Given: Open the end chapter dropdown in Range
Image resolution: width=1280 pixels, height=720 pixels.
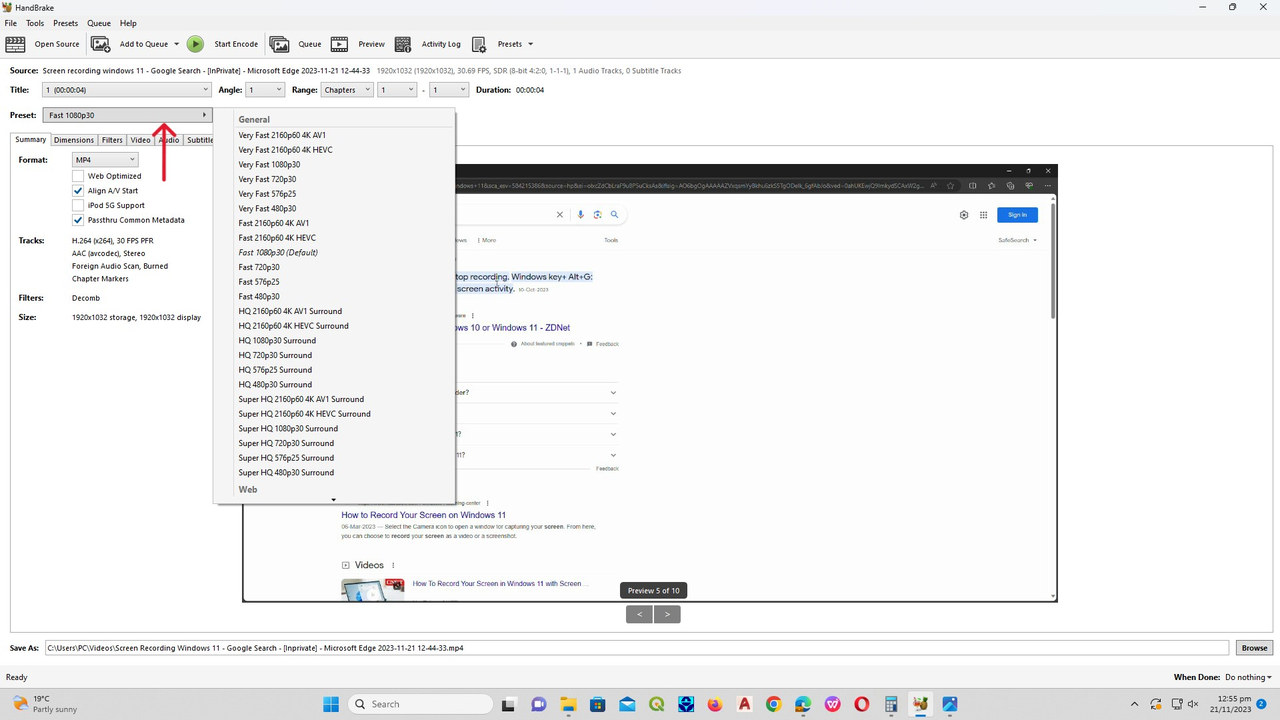Looking at the screenshot, I should point(449,90).
